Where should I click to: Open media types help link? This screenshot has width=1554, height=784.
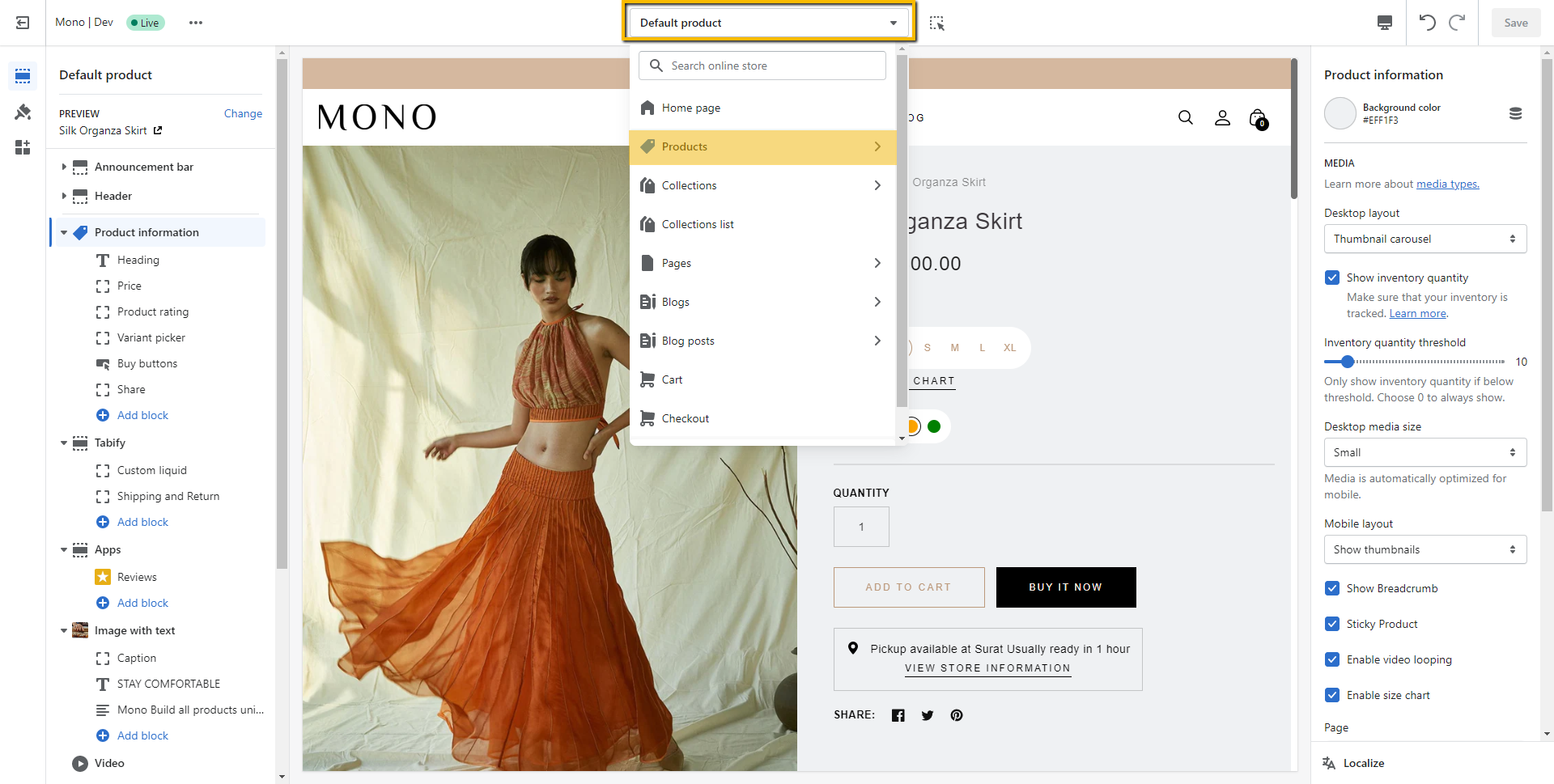coord(1447,184)
